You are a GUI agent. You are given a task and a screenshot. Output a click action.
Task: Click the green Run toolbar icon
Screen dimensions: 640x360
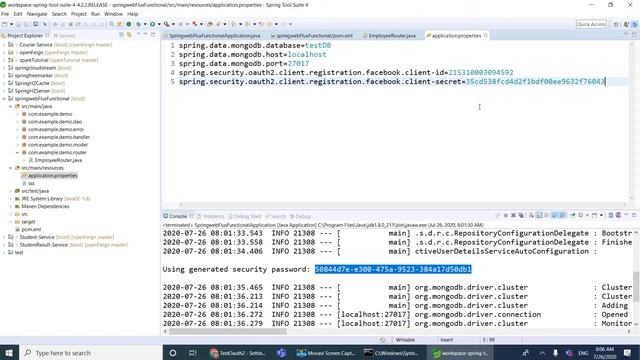[x=153, y=24]
